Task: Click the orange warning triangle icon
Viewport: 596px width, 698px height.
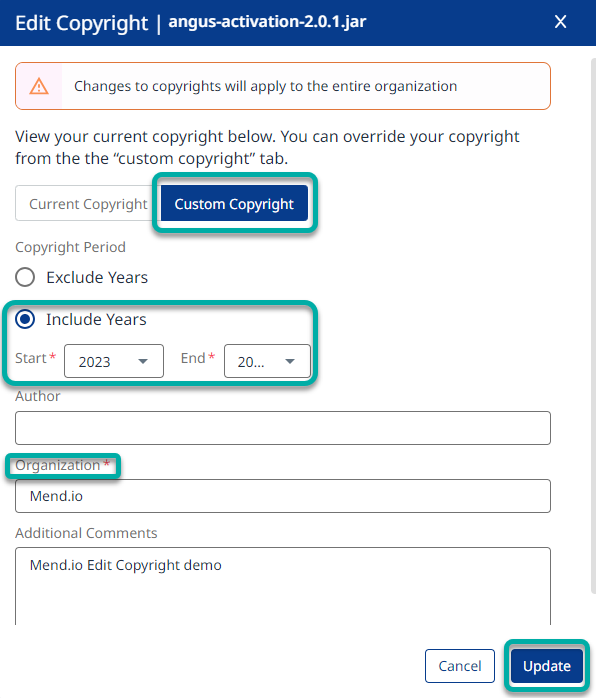Action: (39, 86)
